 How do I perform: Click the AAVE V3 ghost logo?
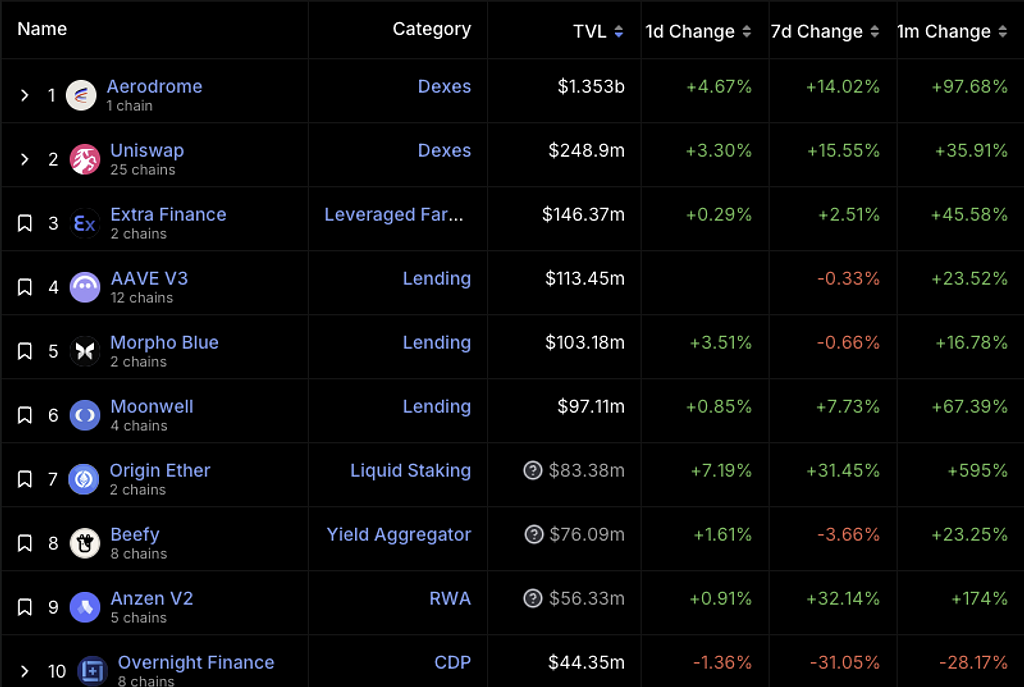point(85,287)
